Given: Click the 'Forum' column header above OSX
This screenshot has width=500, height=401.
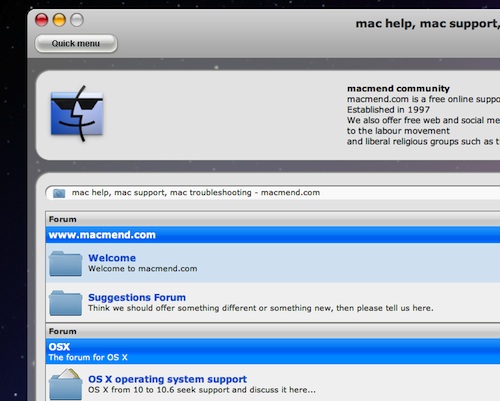Looking at the screenshot, I should [63, 331].
